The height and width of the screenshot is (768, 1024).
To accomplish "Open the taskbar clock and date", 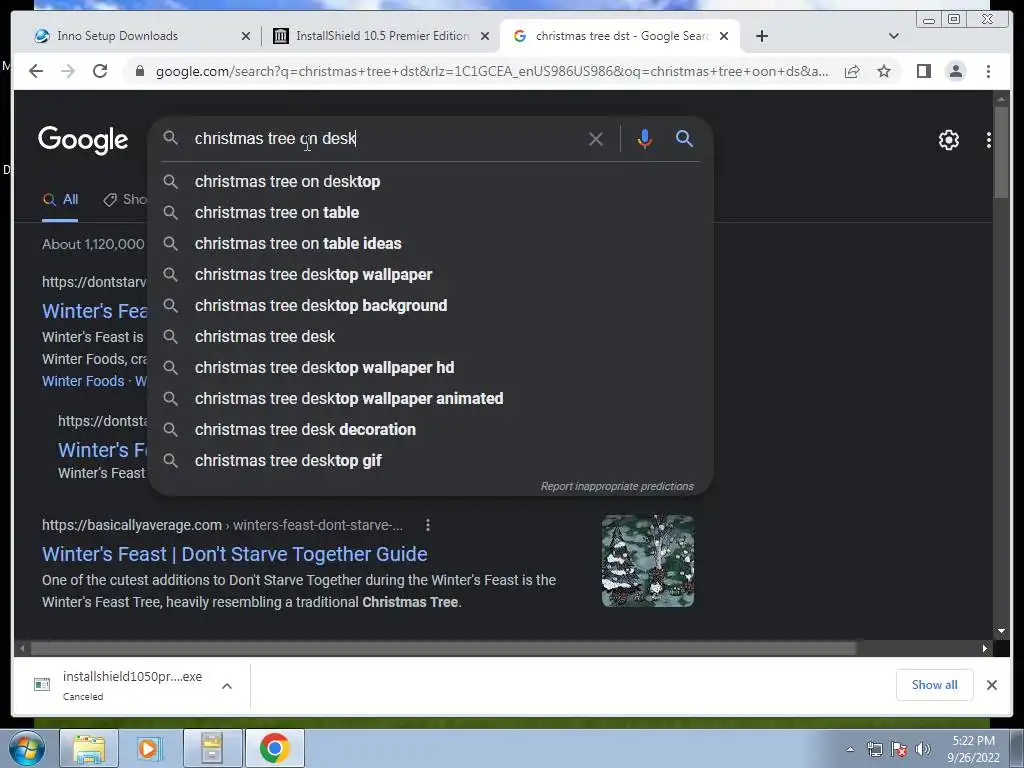I will tap(973, 749).
